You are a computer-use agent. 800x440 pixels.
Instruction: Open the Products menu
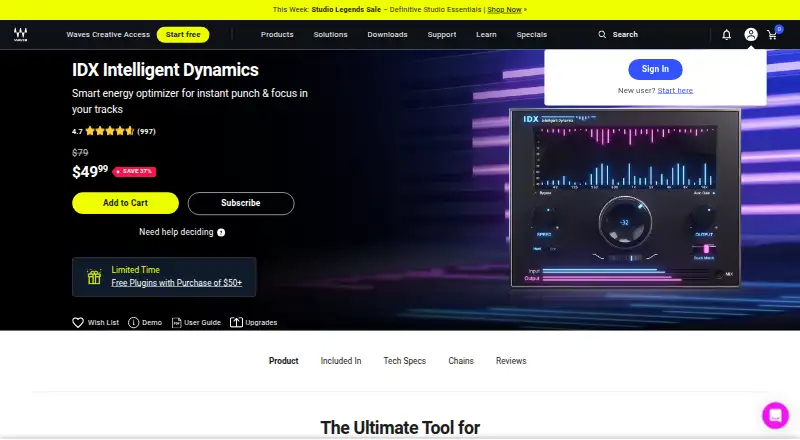tap(277, 35)
